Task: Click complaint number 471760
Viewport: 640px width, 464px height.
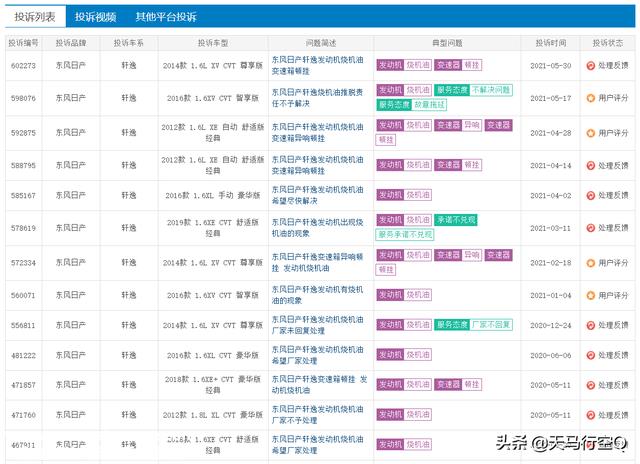Action: [23, 415]
